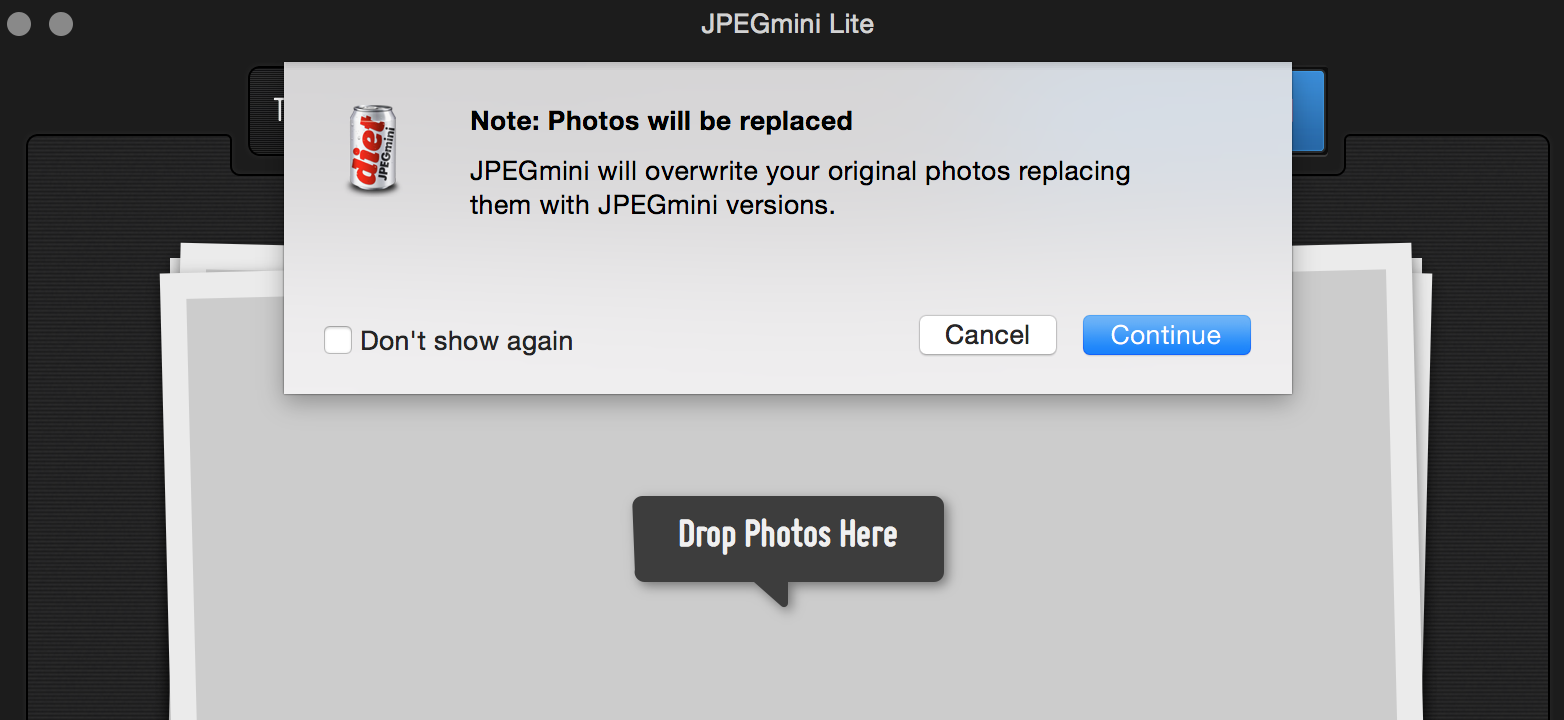Click the diet soda can icon
The width and height of the screenshot is (1564, 720).
pyautogui.click(x=372, y=149)
